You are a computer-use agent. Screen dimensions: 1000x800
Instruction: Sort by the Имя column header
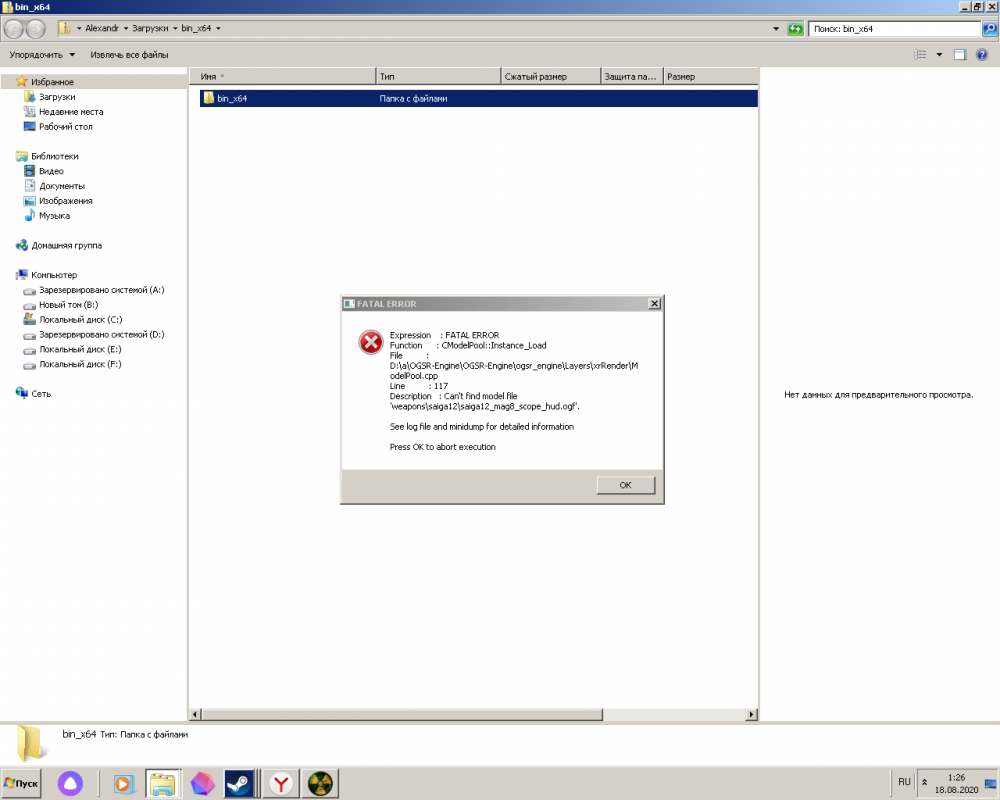pyautogui.click(x=283, y=77)
